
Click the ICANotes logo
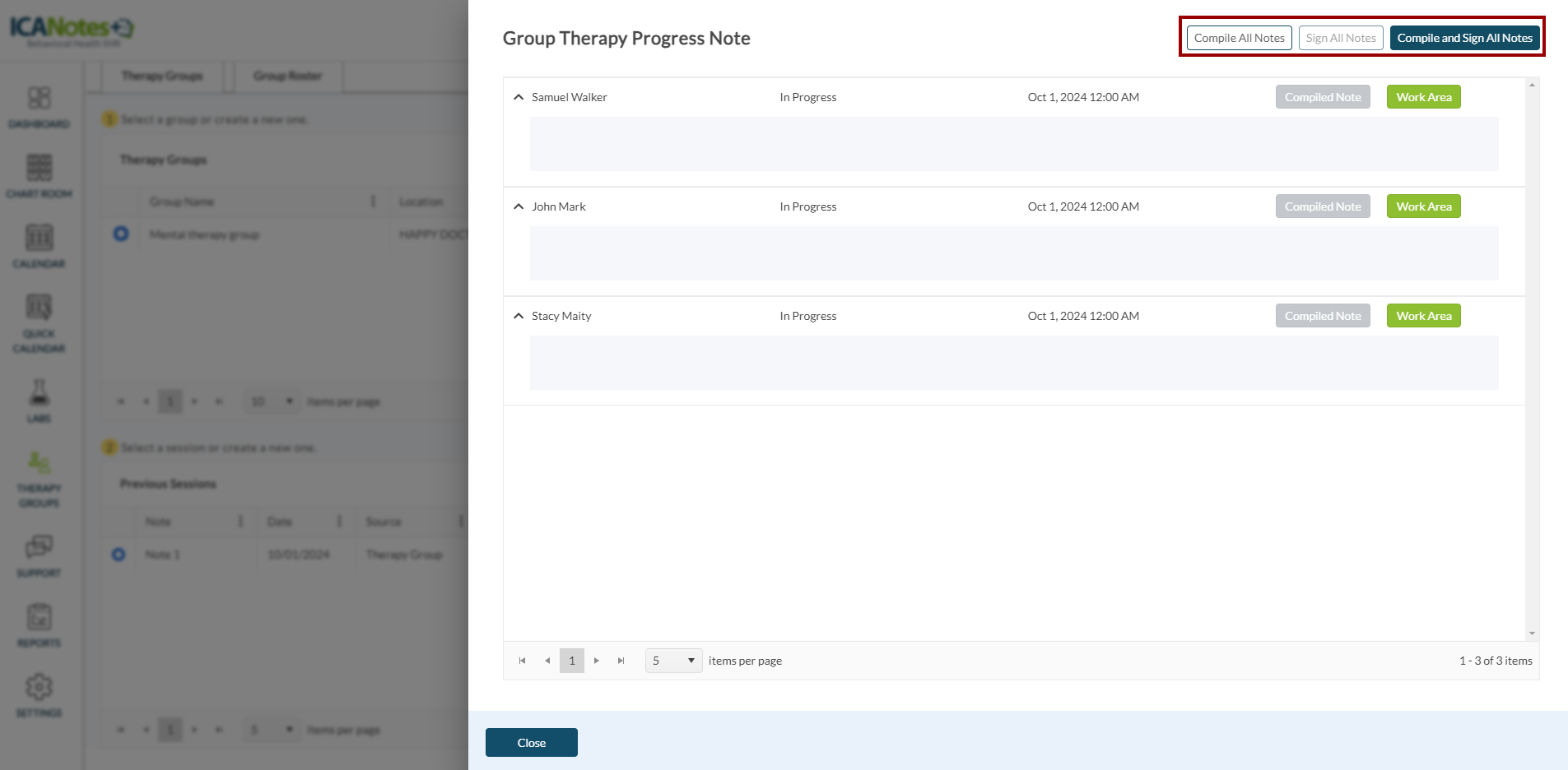[x=72, y=30]
